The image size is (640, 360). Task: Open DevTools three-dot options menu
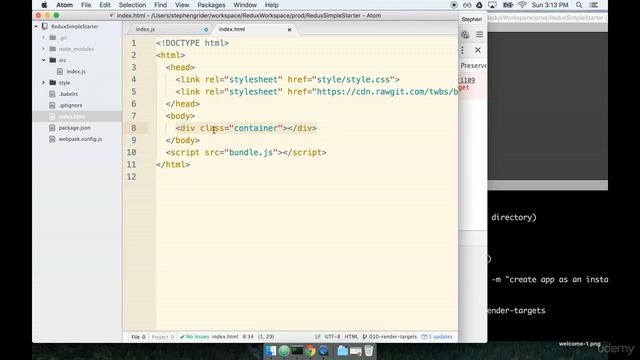click(x=462, y=50)
